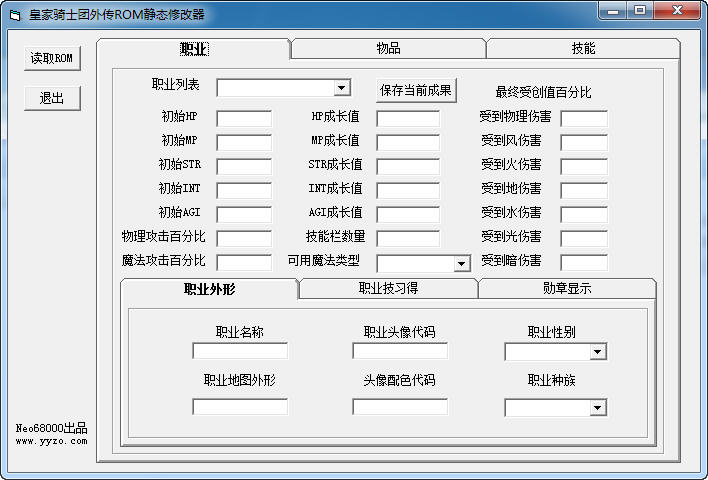Focus the HP成长值 input field
The height and width of the screenshot is (480, 708).
coord(408,118)
